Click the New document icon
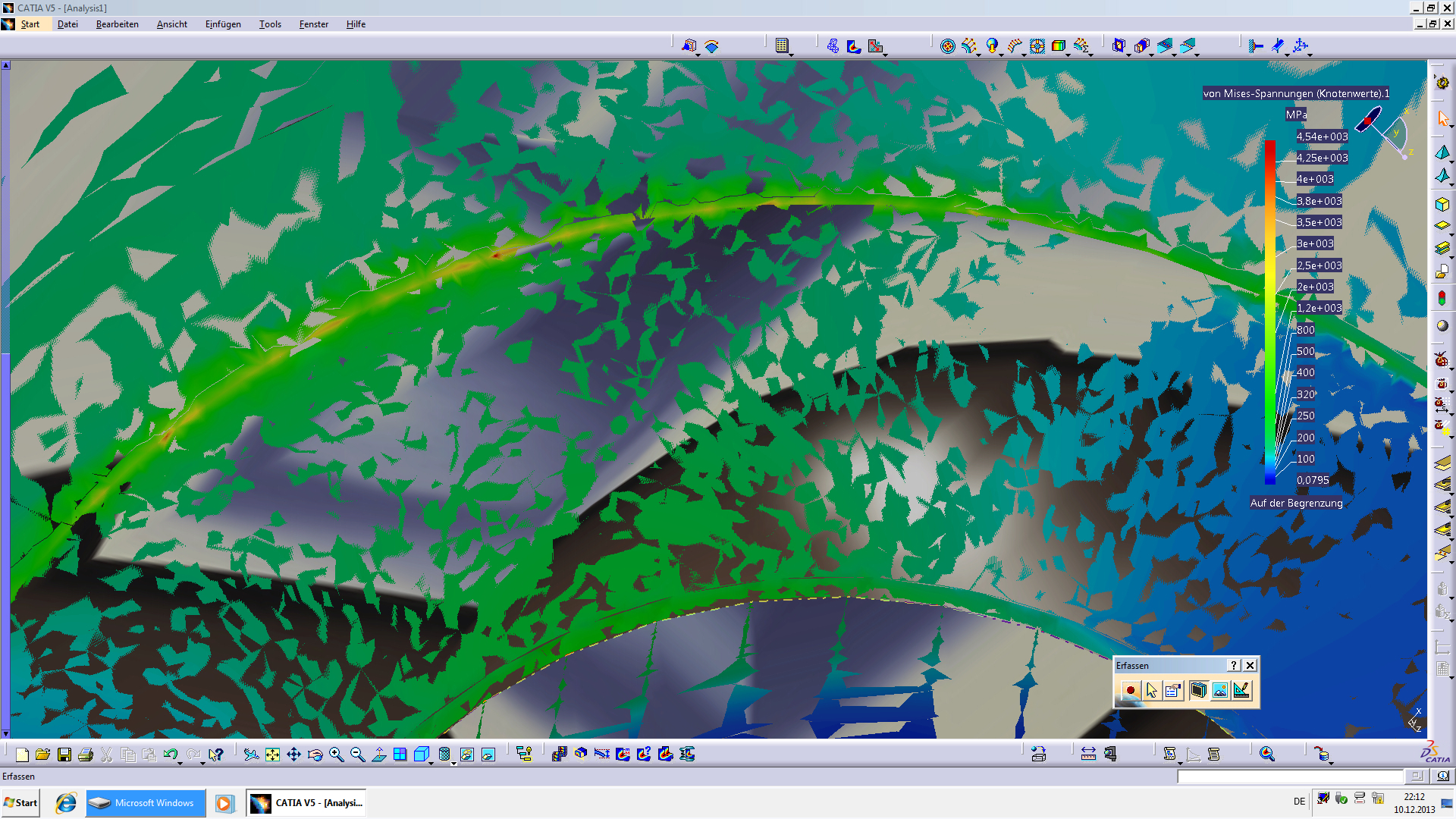This screenshot has height=819, width=1456. click(22, 755)
